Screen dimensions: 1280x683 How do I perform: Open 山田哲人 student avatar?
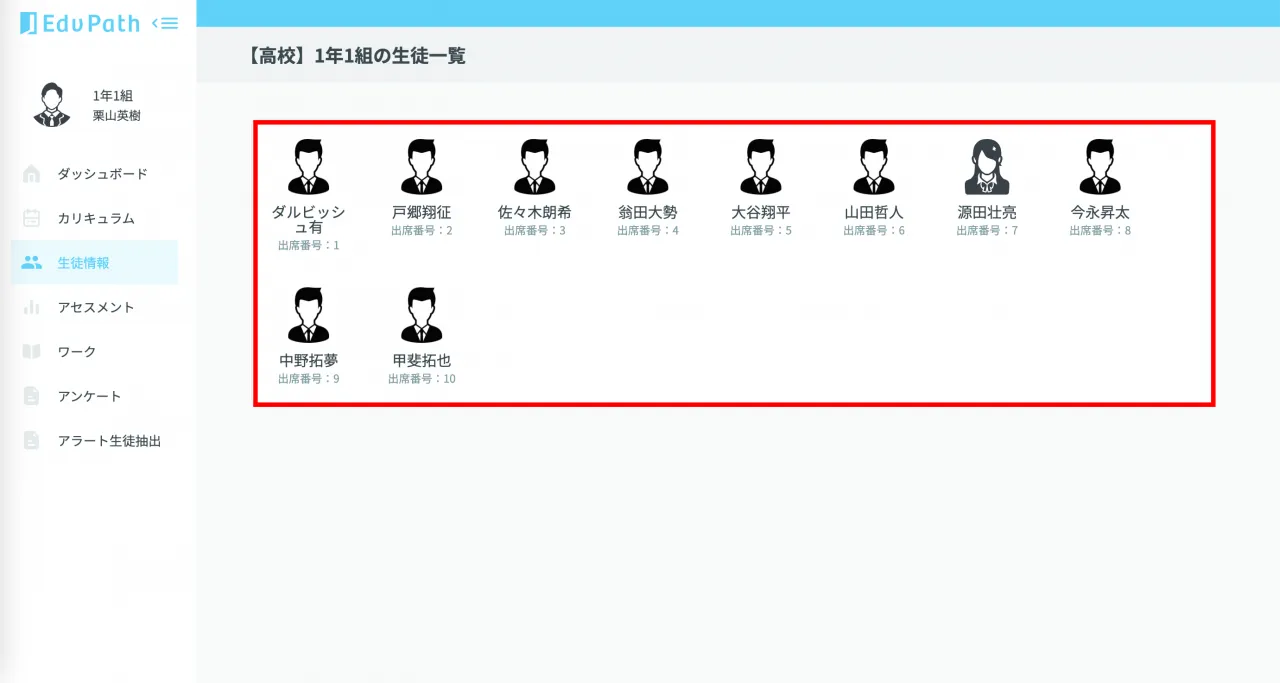point(874,166)
